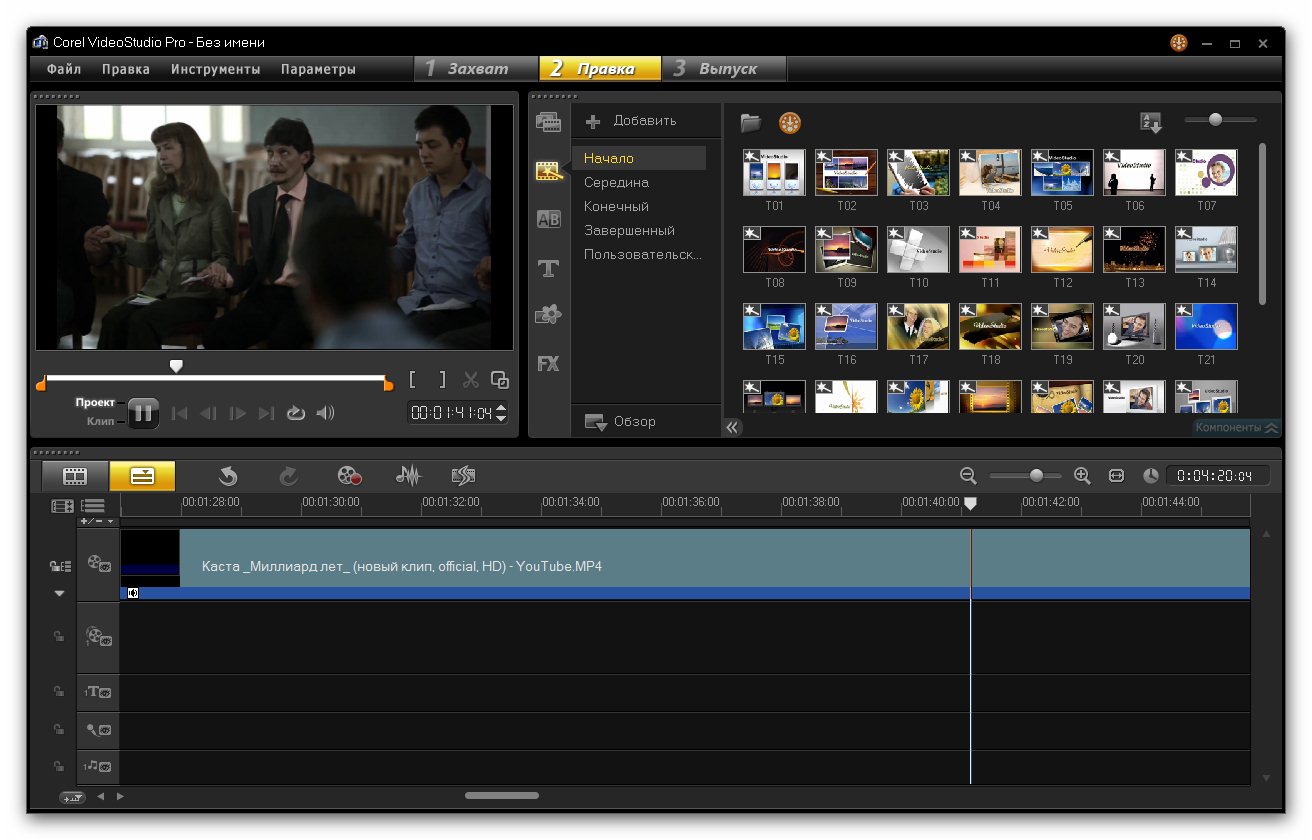Open the FX filters library icon

pyautogui.click(x=548, y=364)
